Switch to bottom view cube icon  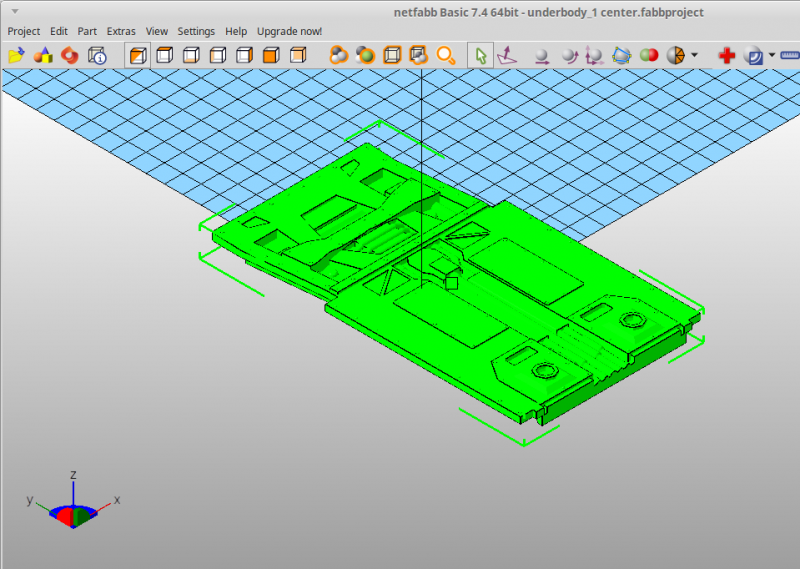(191, 55)
